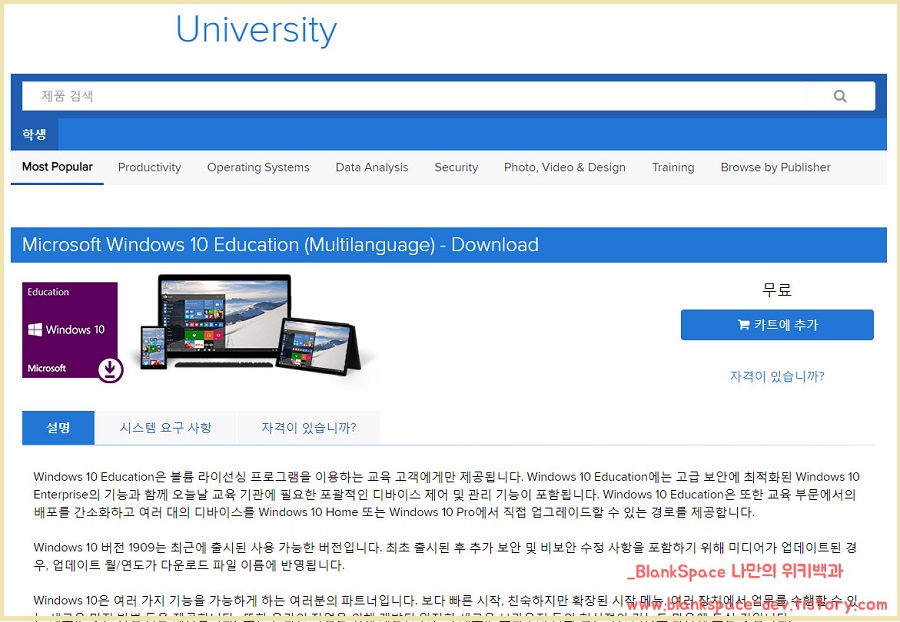Switch to 시스템 요구 사항 tab
The image size is (900, 622).
165,427
